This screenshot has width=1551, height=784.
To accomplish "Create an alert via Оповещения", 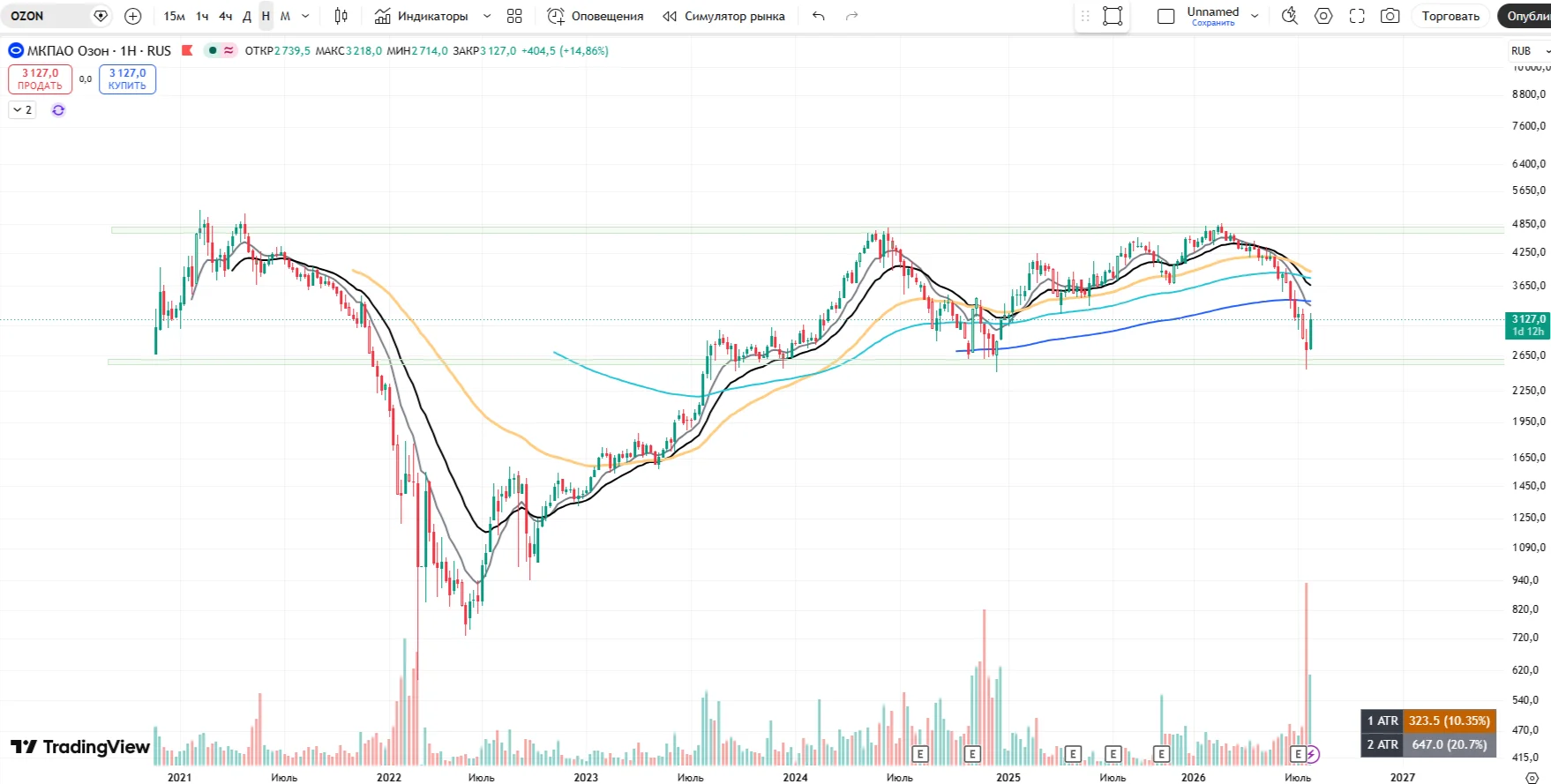I will coord(596,16).
